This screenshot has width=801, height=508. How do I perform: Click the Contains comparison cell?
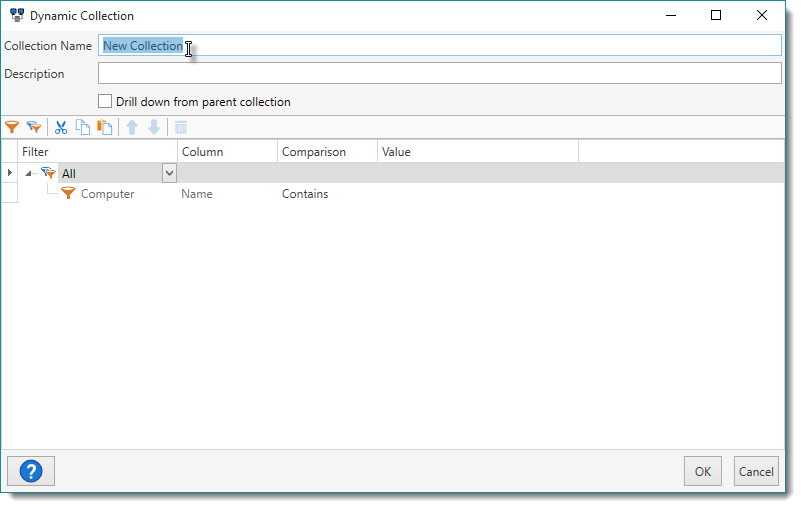tap(305, 194)
